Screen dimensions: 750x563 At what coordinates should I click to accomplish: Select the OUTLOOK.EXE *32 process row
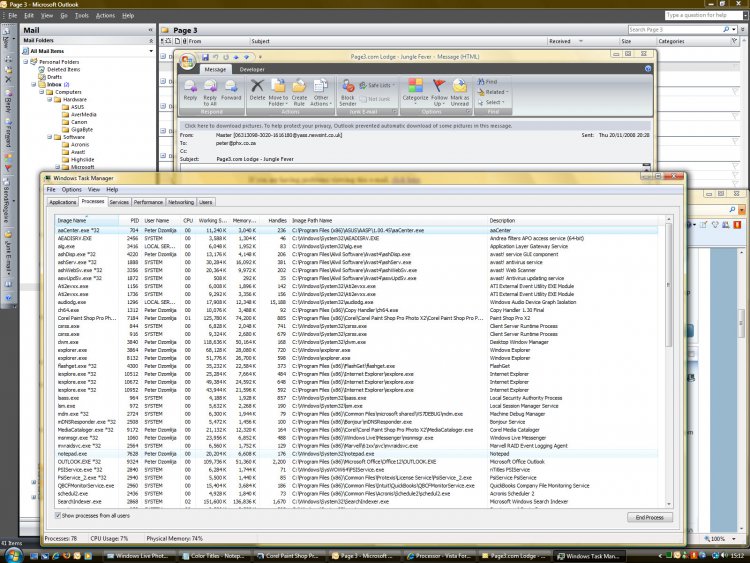pos(356,462)
